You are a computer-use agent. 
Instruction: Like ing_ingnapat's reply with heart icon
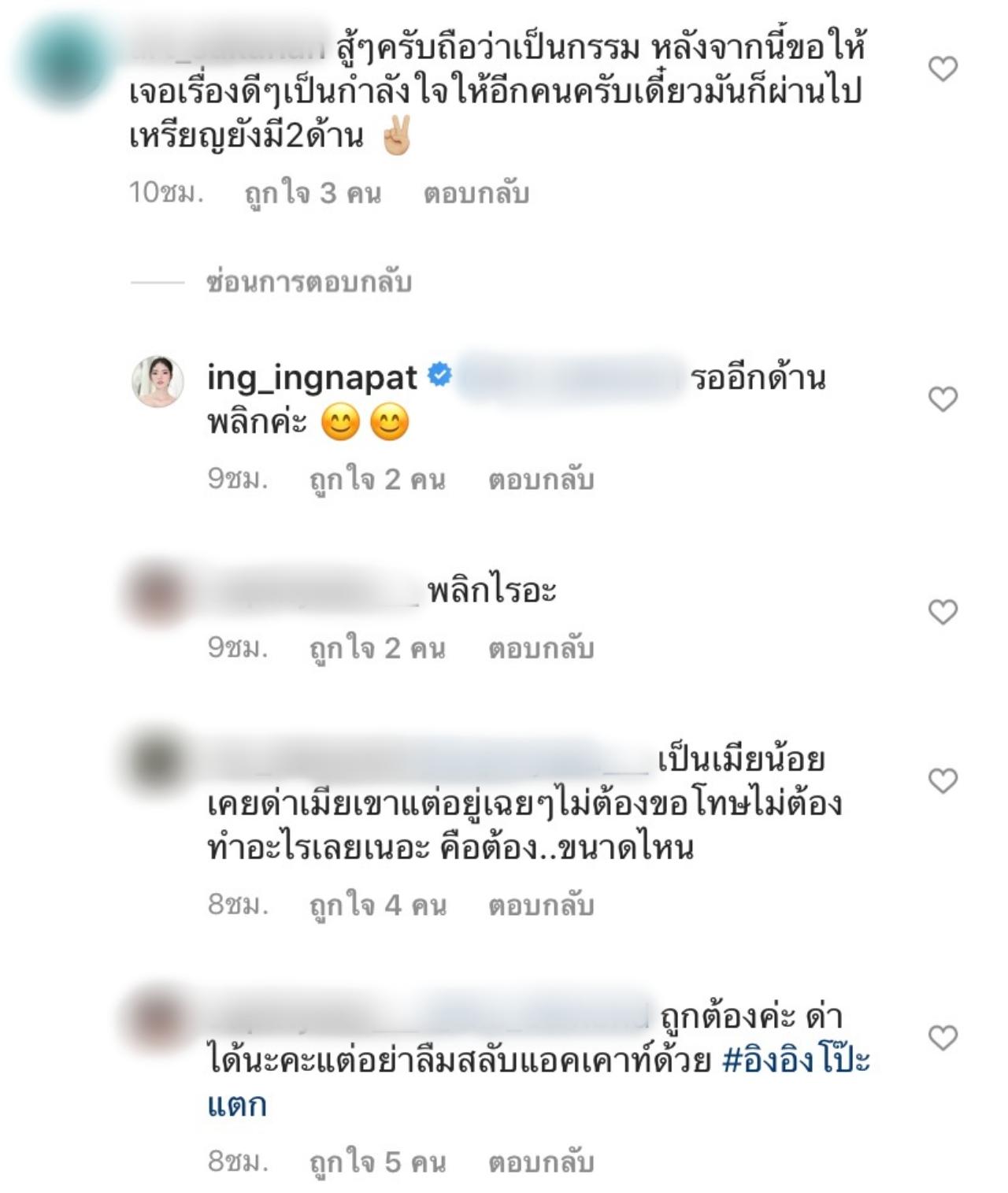pos(943,399)
